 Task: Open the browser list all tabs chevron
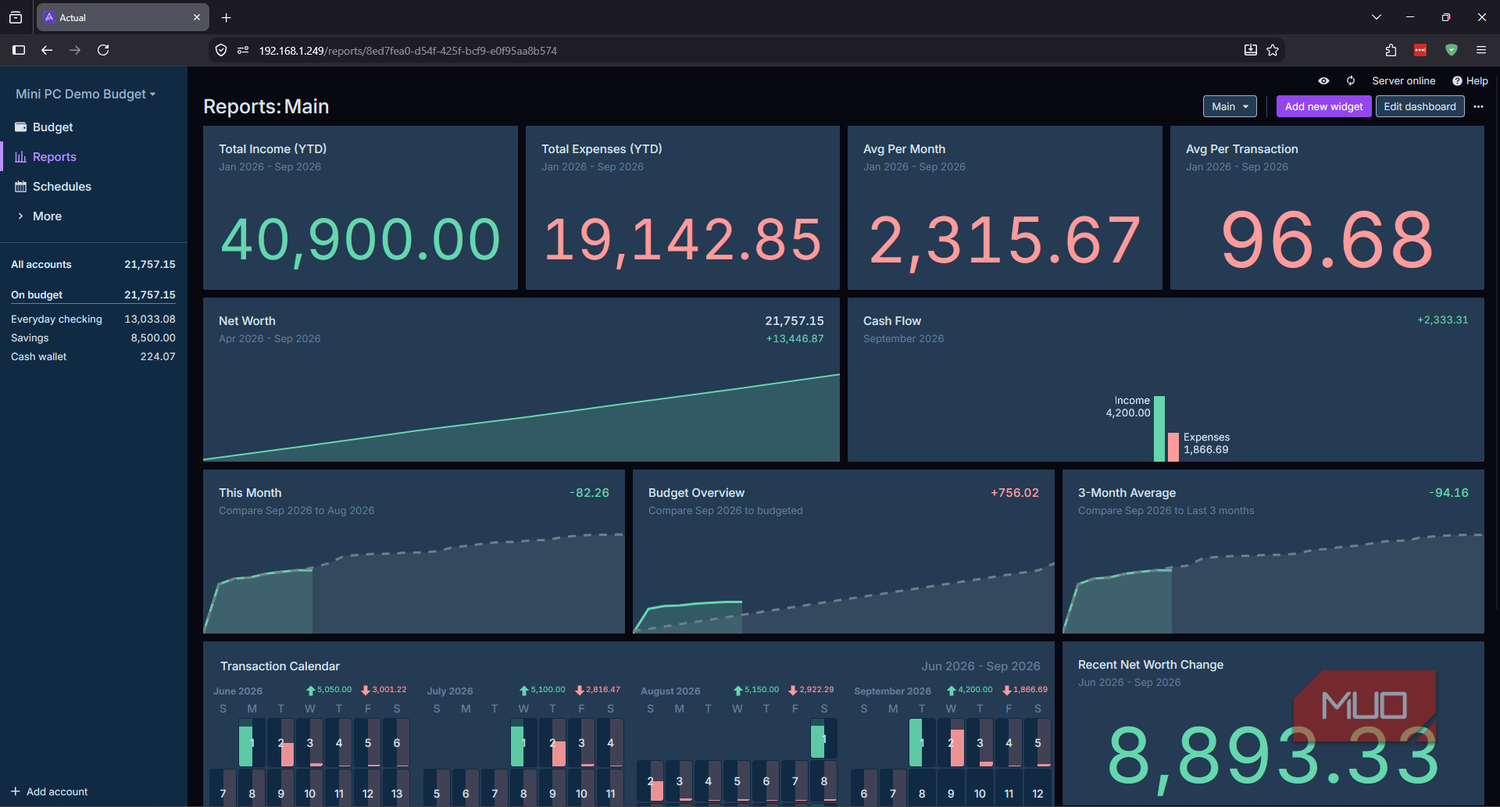(x=1376, y=18)
